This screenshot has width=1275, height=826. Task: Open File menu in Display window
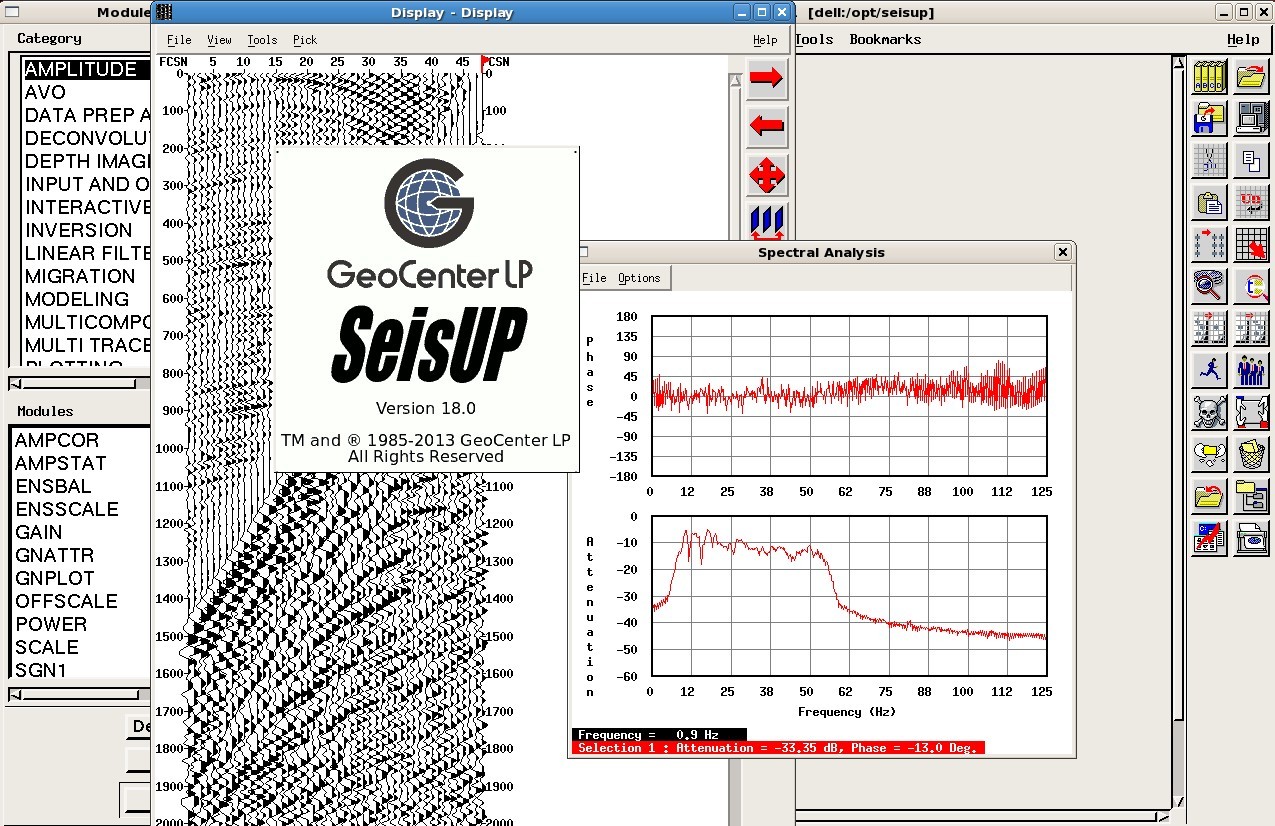(179, 40)
